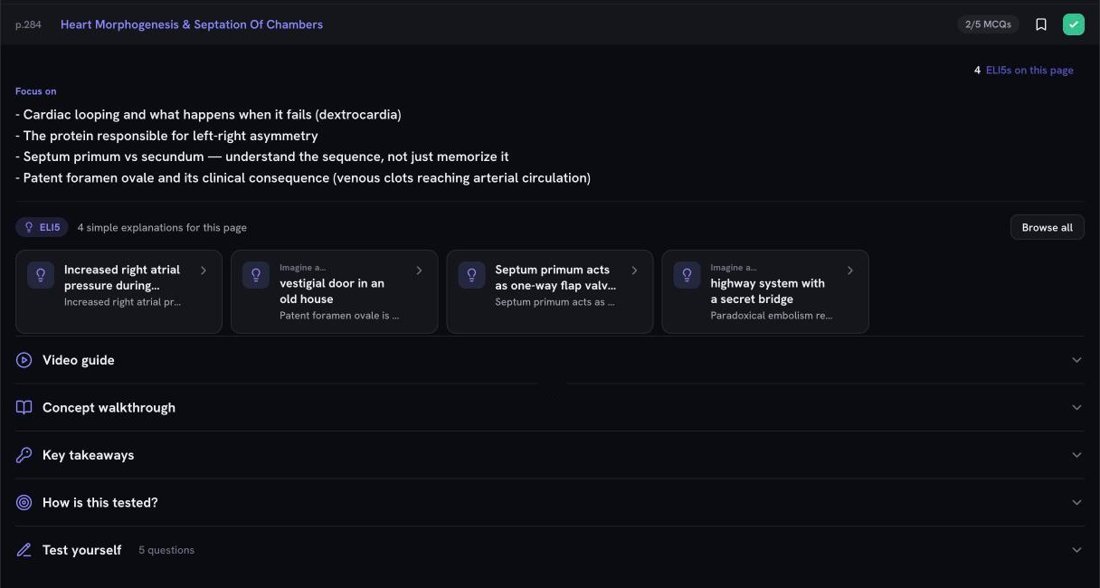Expand the Key takeaways chevron
This screenshot has width=1100, height=588.
[x=1076, y=455]
